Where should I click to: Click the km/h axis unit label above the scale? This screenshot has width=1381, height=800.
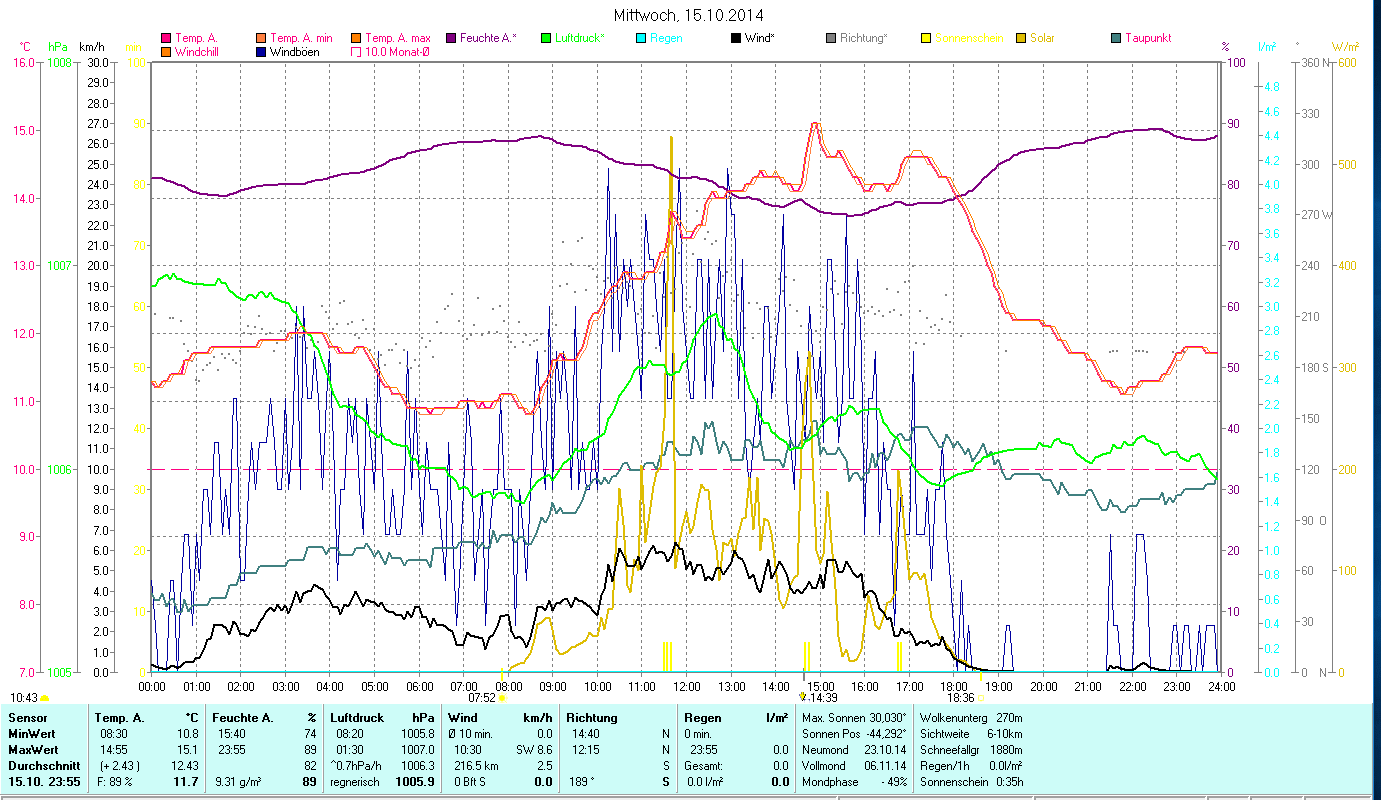(x=91, y=47)
